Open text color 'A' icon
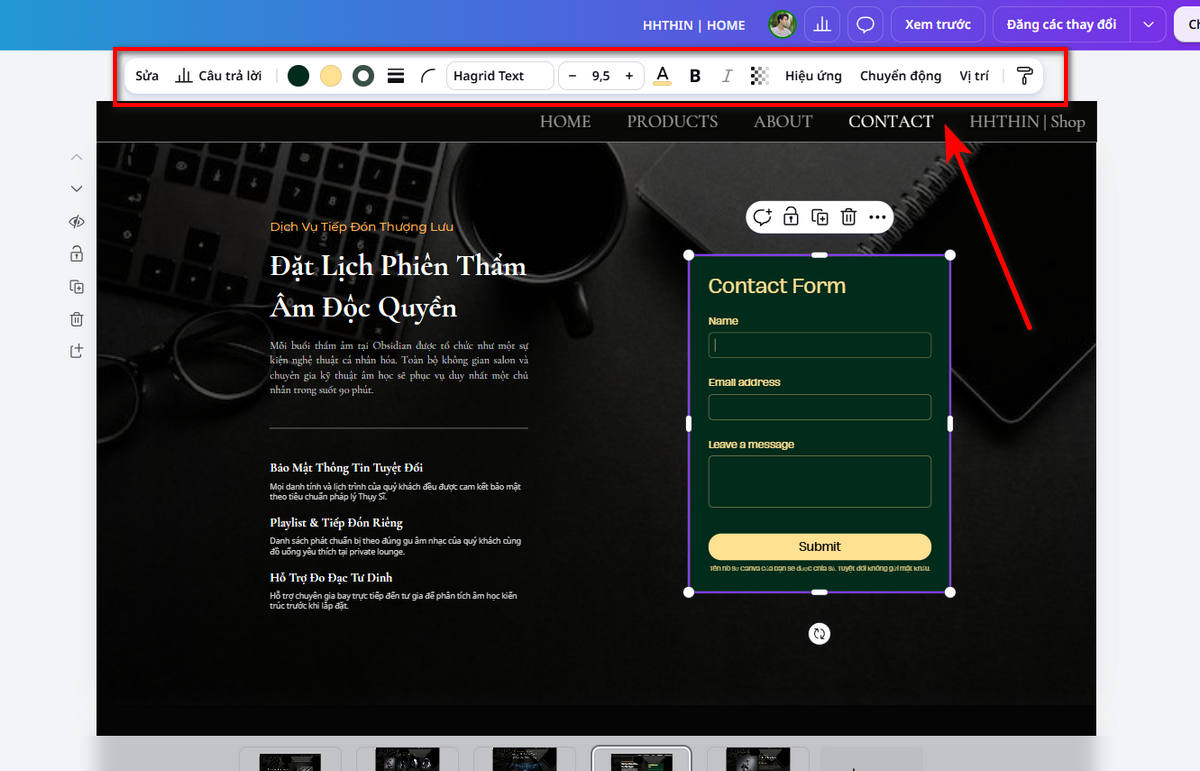 tap(662, 76)
